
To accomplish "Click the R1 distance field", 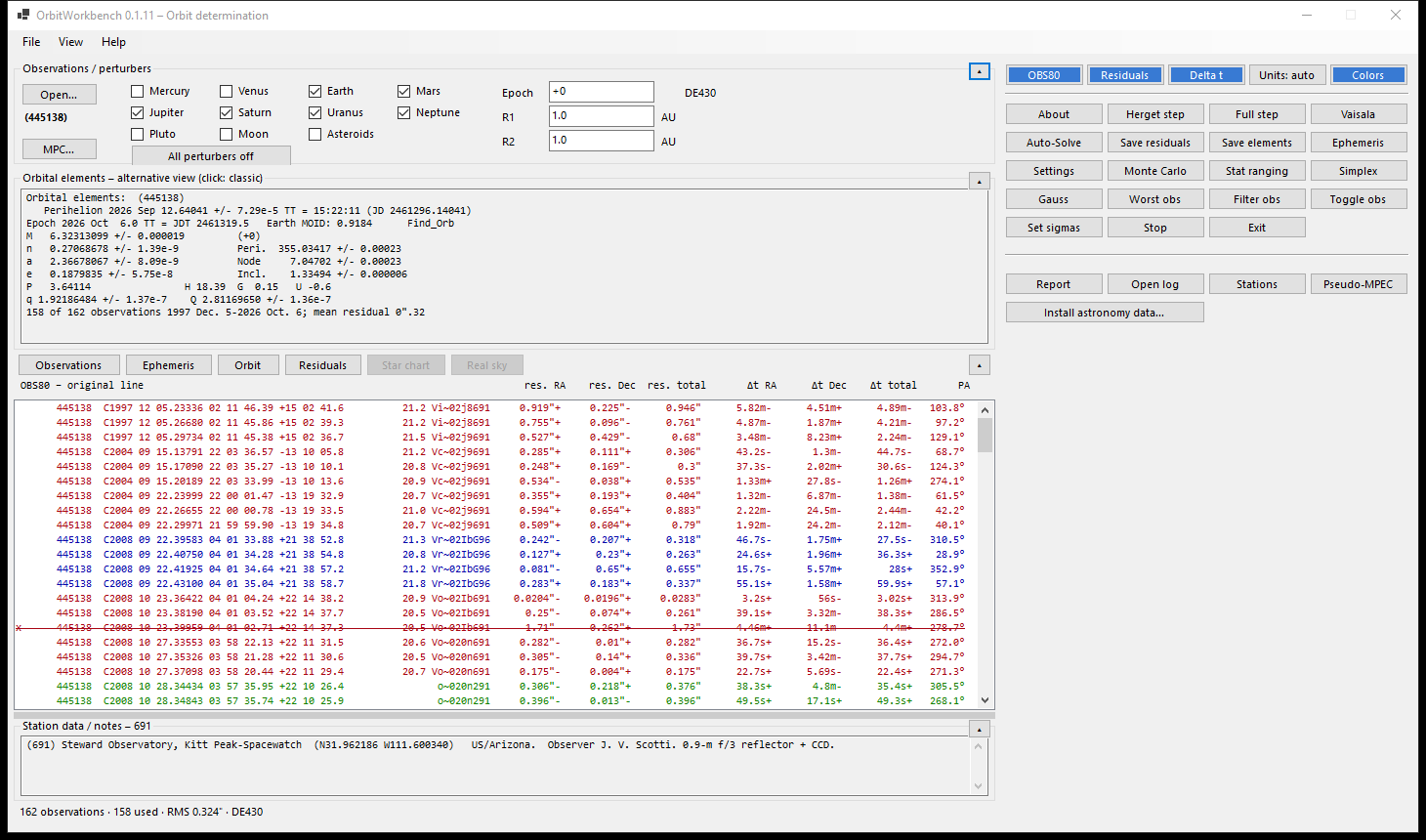I will [x=602, y=116].
